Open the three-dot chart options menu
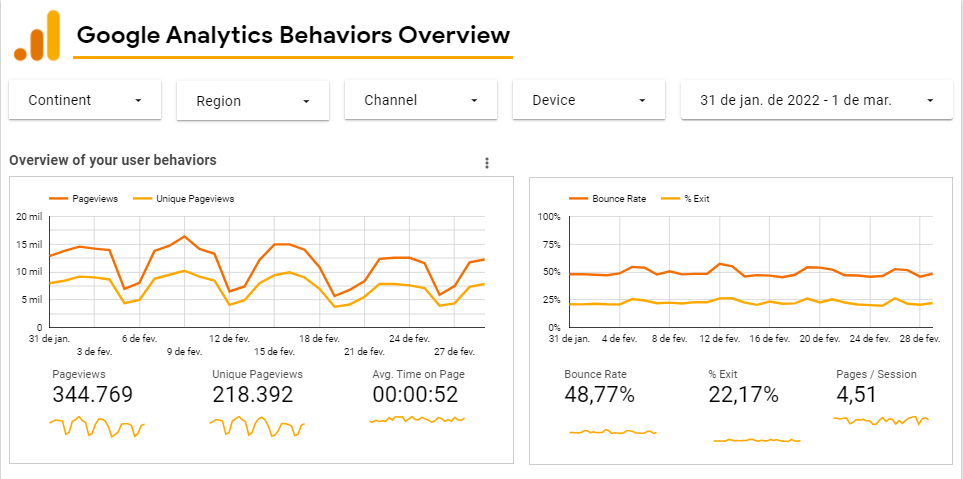The image size is (963, 479). pos(487,163)
